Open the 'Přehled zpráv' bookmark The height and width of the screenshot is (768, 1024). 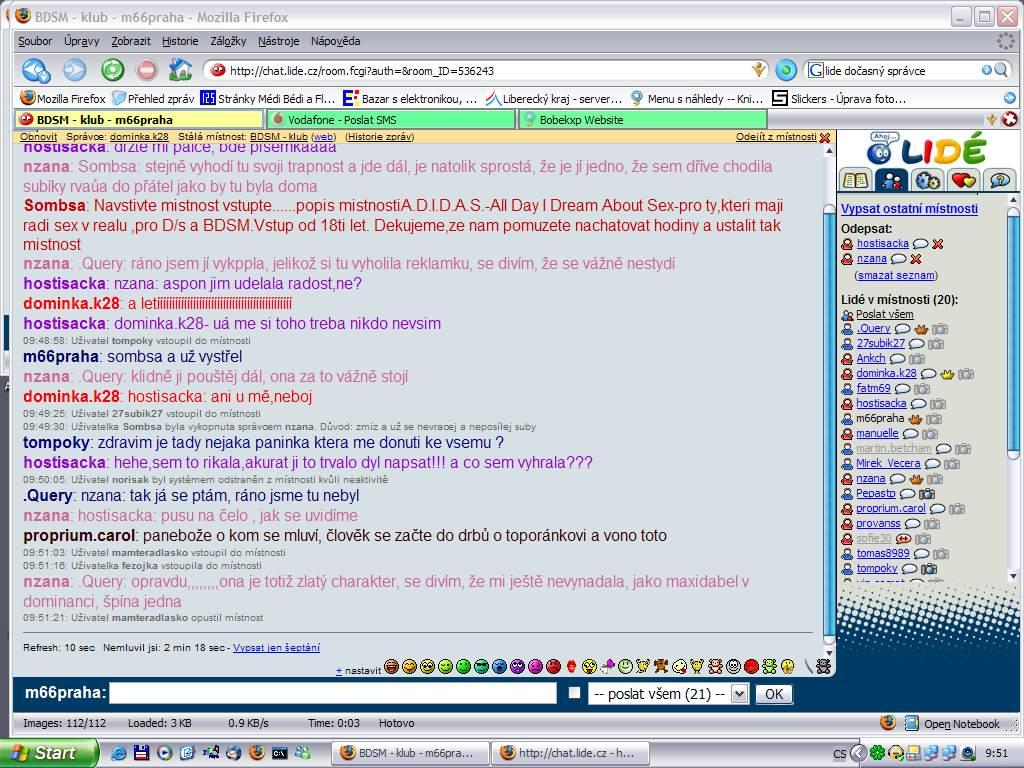[x=153, y=99]
